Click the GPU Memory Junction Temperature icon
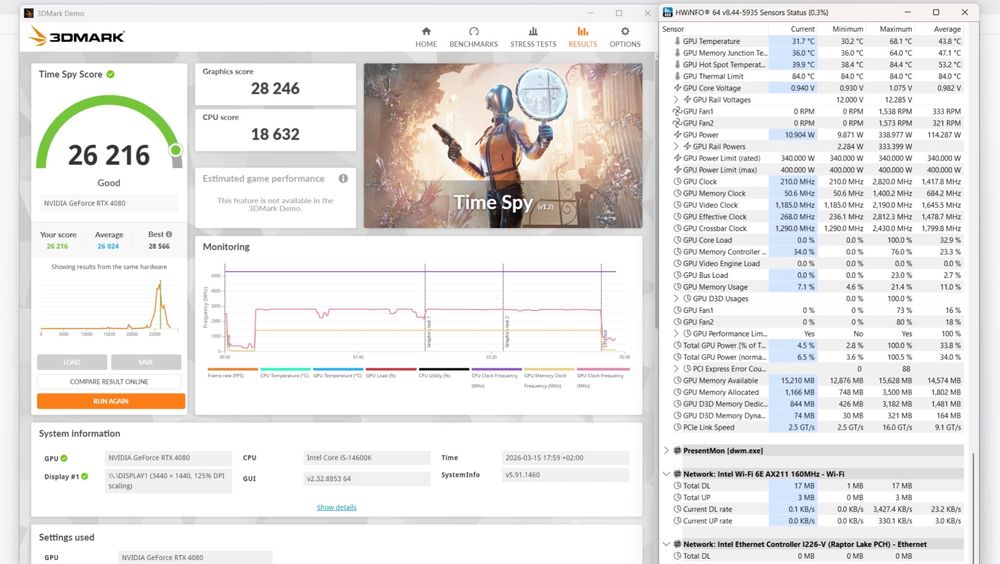Screen dimensions: 1000x564 (677, 53)
